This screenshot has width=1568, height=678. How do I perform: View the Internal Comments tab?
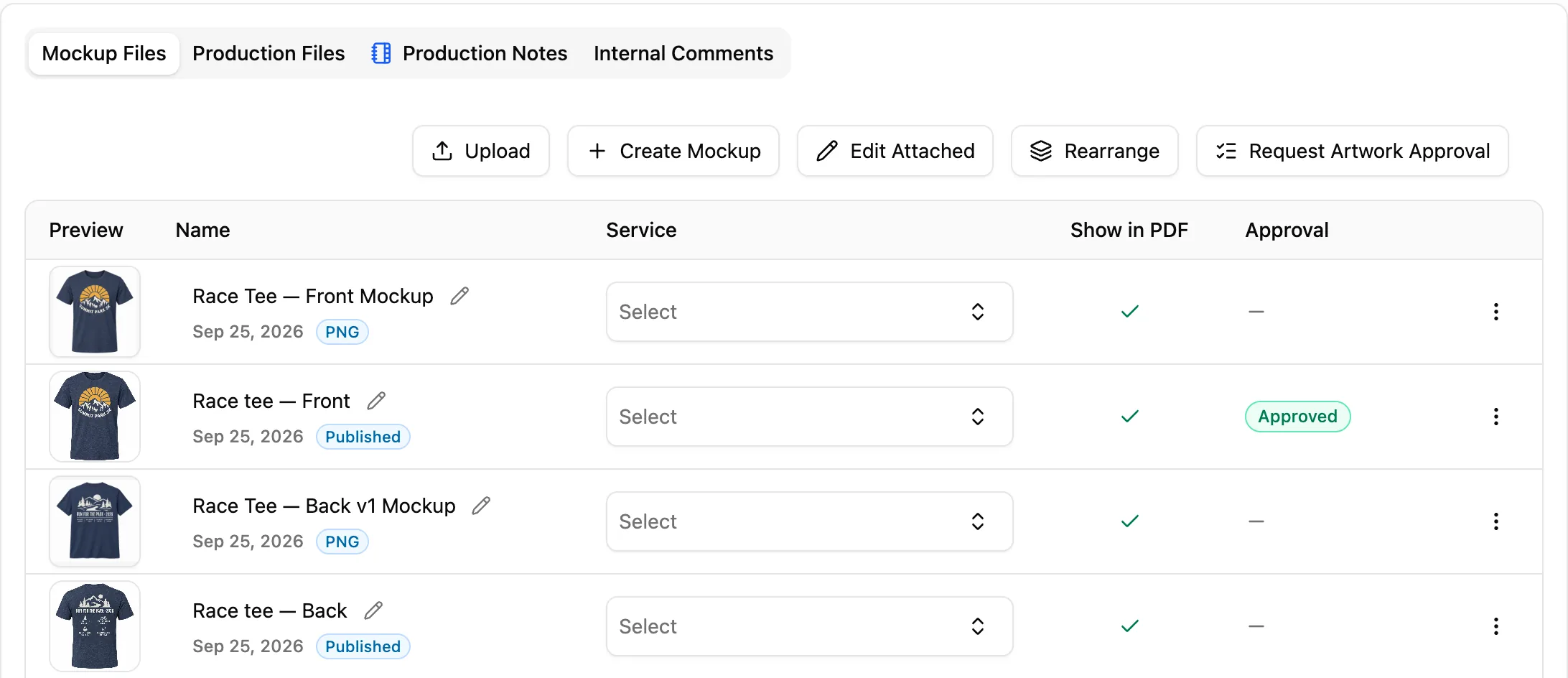pyautogui.click(x=683, y=53)
